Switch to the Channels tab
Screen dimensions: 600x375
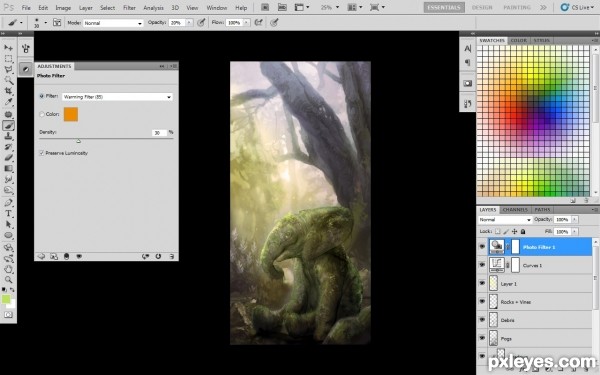[515, 210]
